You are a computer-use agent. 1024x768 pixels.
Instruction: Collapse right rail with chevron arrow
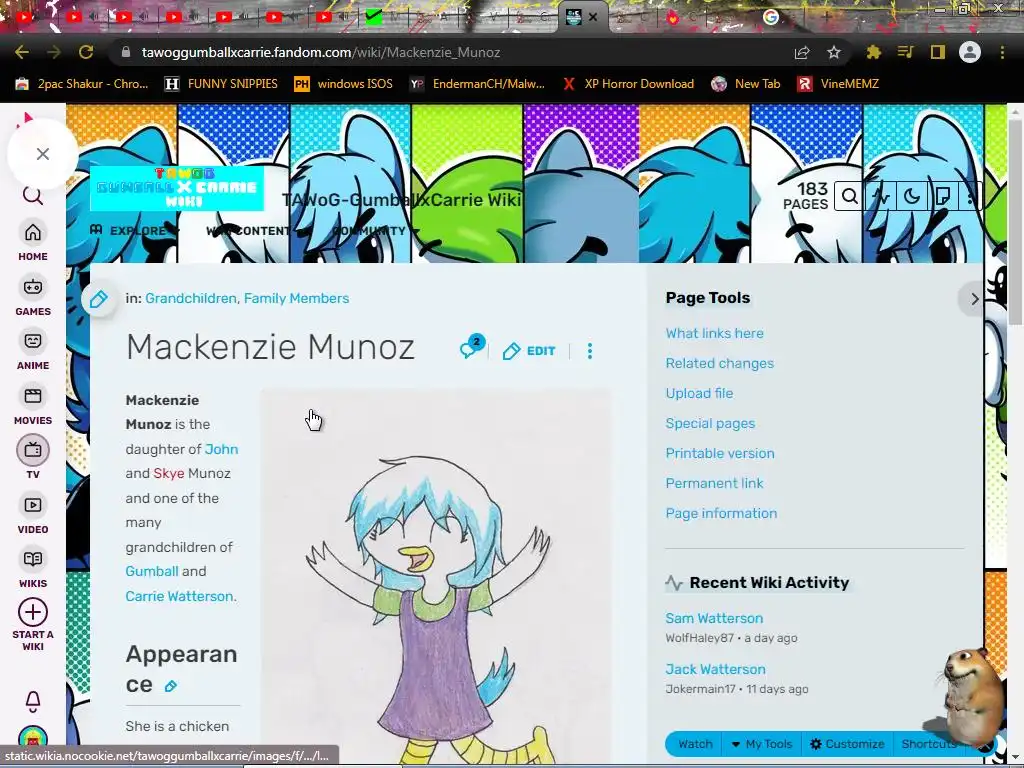[x=974, y=299]
